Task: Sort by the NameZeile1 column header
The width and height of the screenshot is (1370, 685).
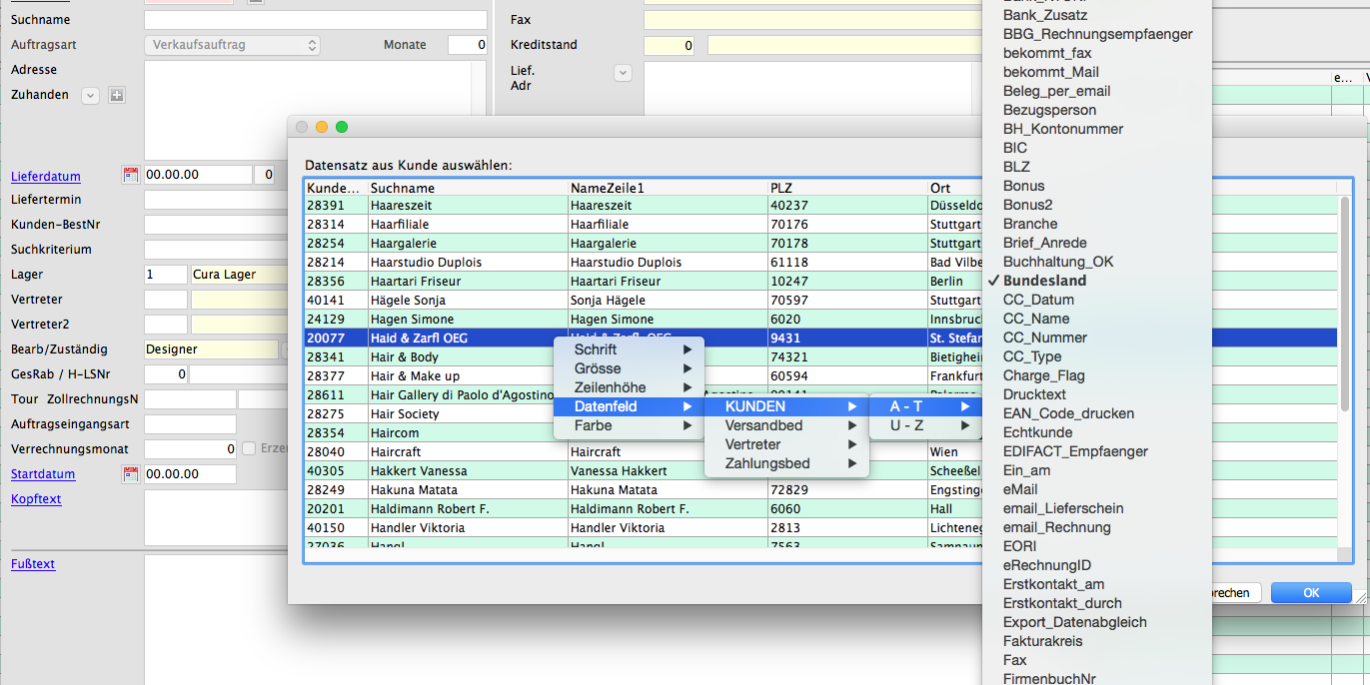Action: [x=667, y=188]
